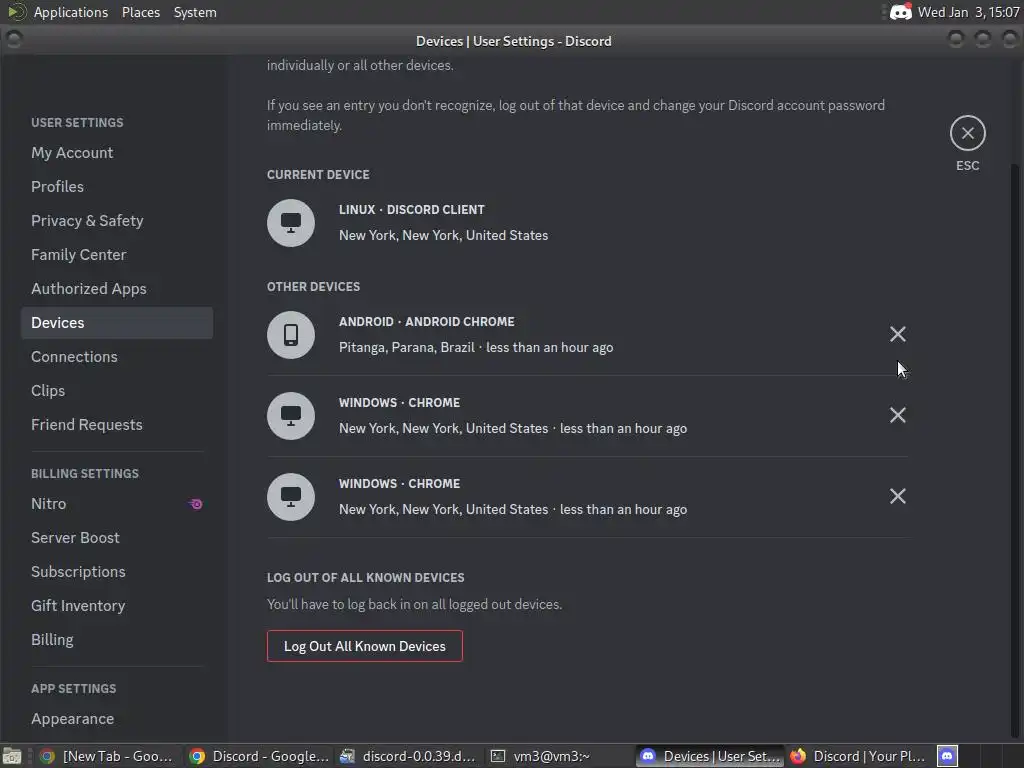This screenshot has height=768, width=1024.
Task: Click the clock showing Wed Jan 3, 15:07
Action: pos(968,12)
